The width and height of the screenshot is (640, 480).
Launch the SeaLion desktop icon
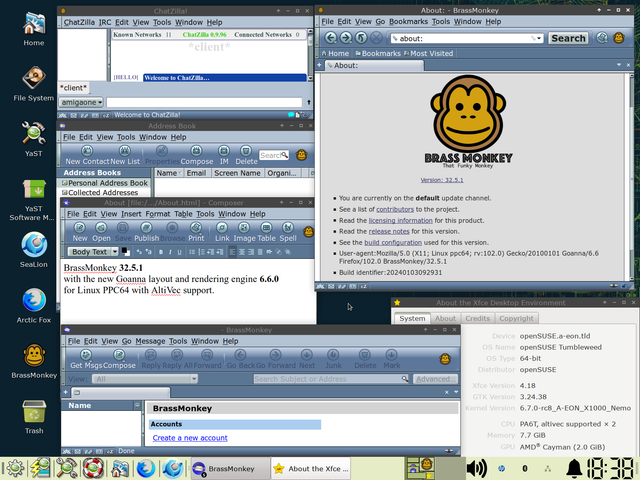(33, 250)
